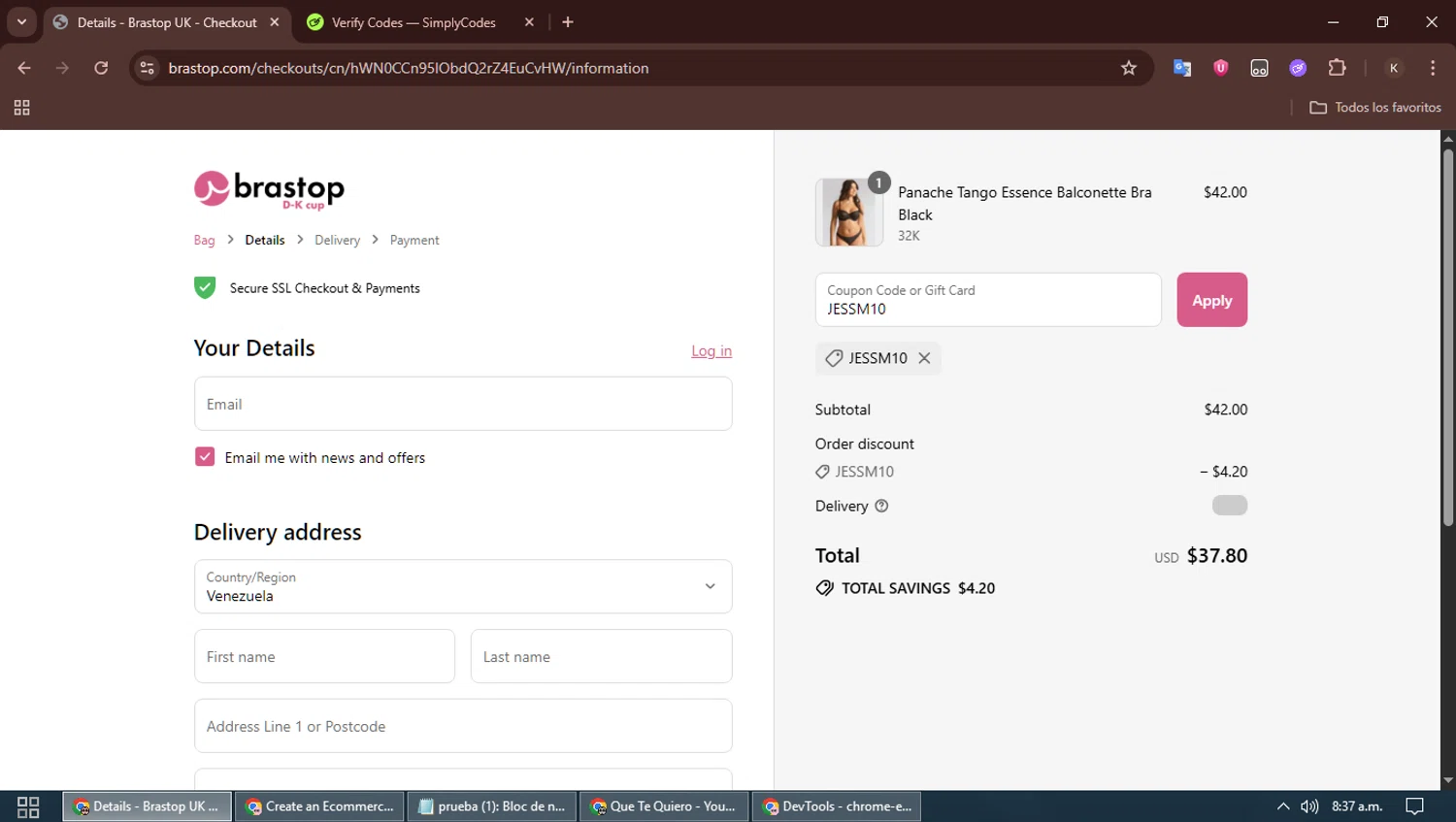The image size is (1456, 822).
Task: Uncheck Email me with news and offers
Action: click(205, 457)
